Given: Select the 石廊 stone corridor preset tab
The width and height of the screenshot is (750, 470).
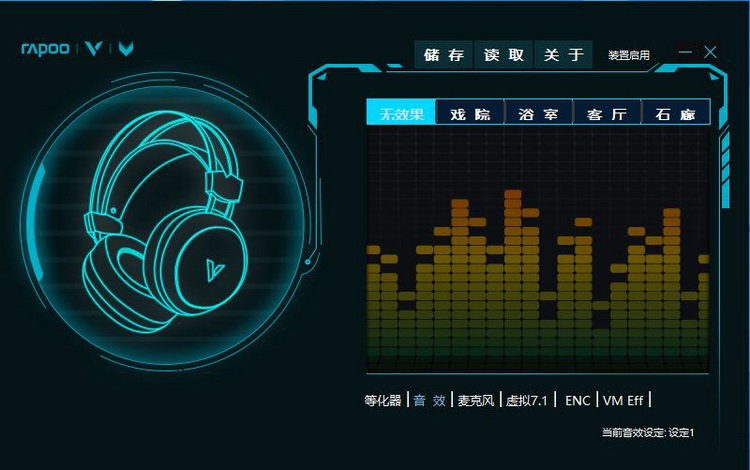Looking at the screenshot, I should tap(675, 113).
